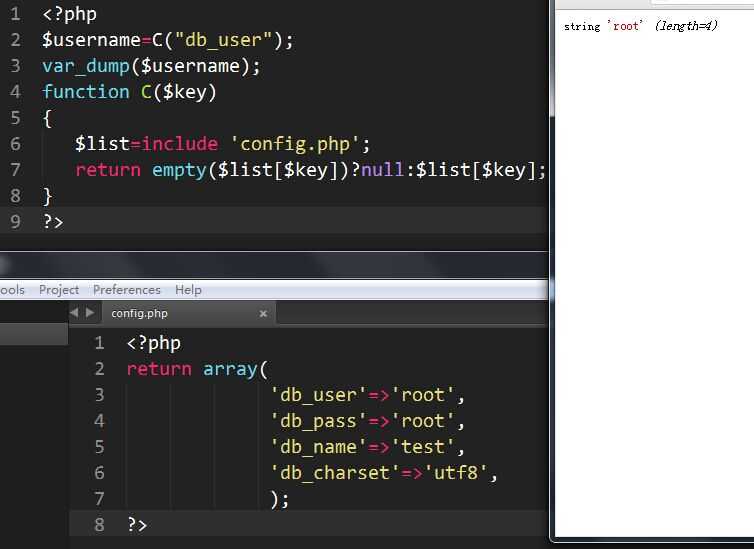Go to previous tab with left arrow
Image resolution: width=754 pixels, height=549 pixels.
pyautogui.click(x=74, y=313)
